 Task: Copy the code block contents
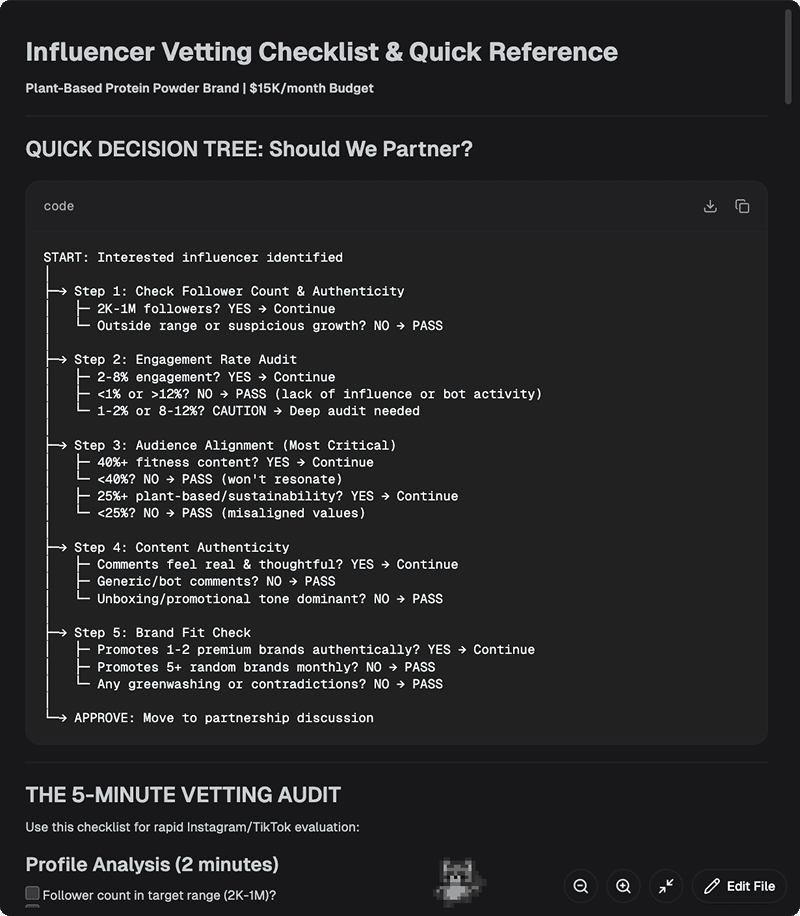(742, 206)
